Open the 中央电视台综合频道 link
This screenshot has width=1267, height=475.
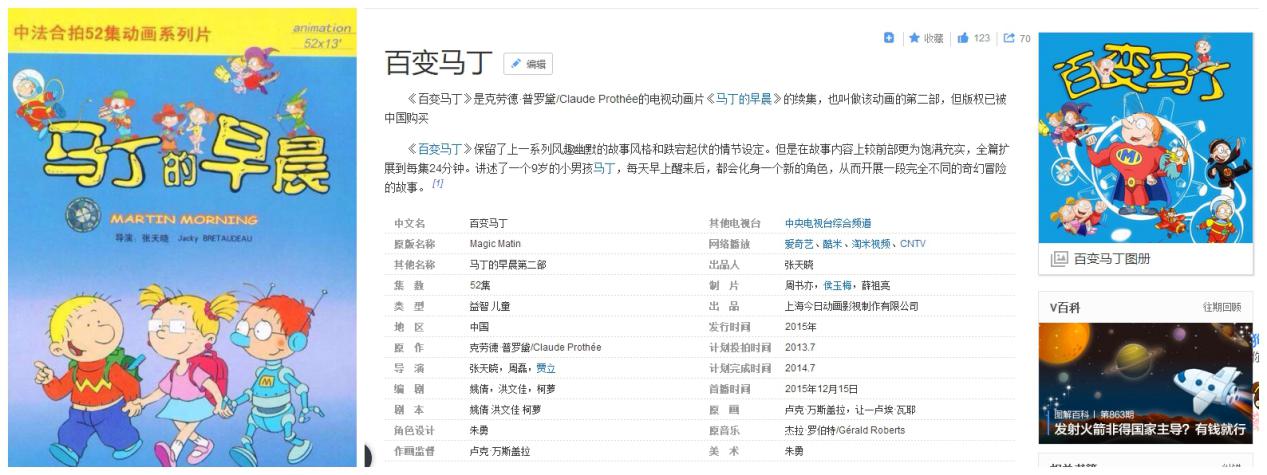(x=827, y=223)
